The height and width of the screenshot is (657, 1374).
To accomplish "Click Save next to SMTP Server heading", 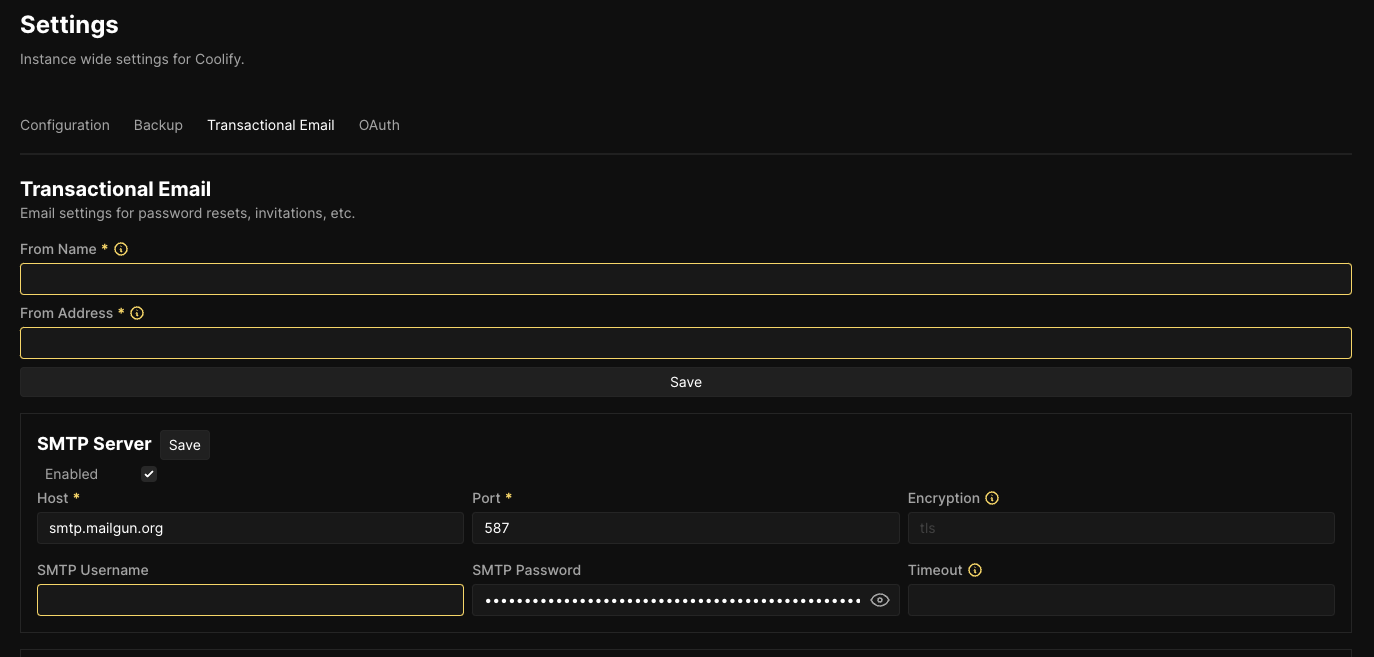I will click(184, 445).
